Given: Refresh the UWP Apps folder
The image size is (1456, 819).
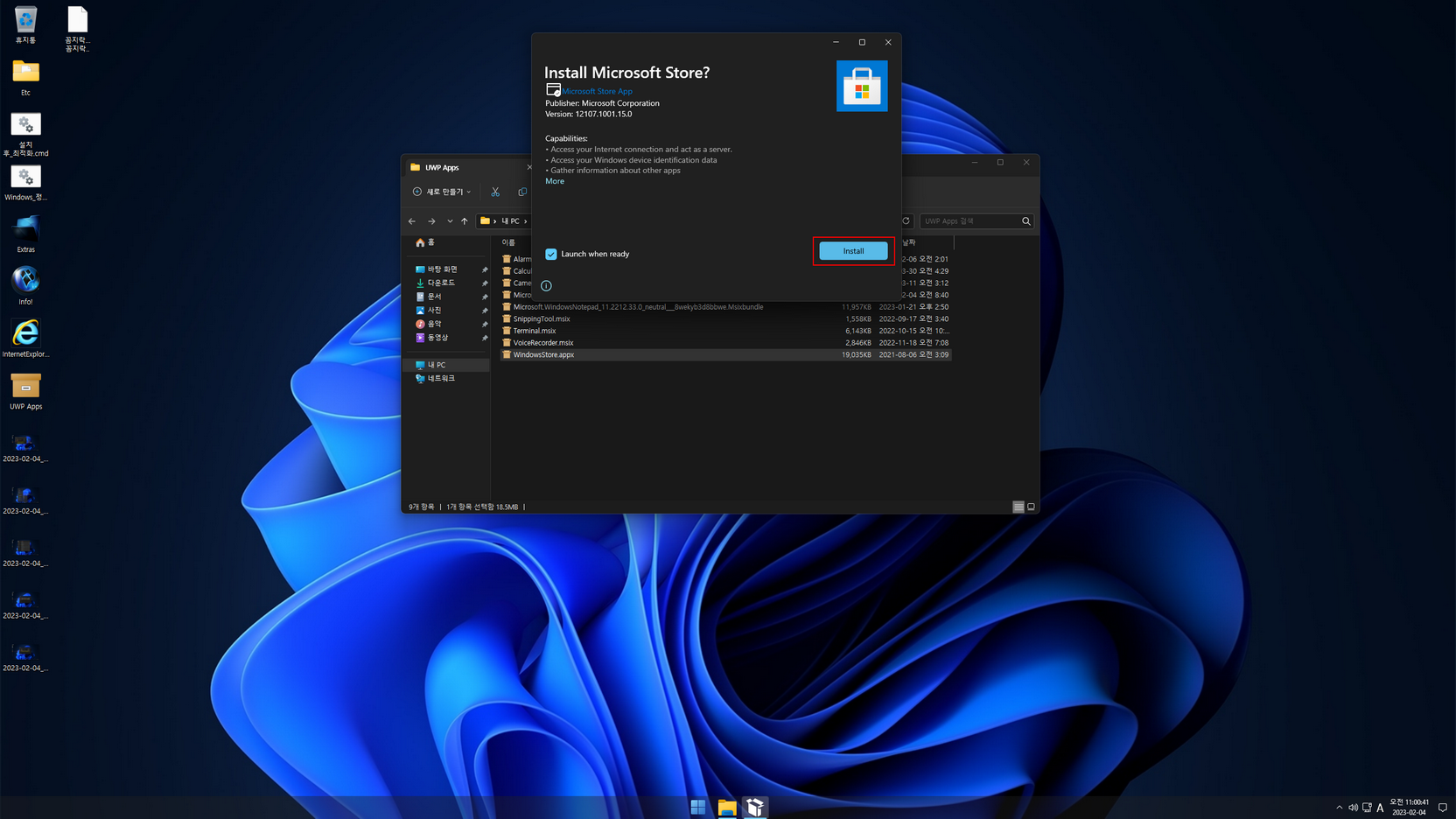Looking at the screenshot, I should [x=906, y=221].
